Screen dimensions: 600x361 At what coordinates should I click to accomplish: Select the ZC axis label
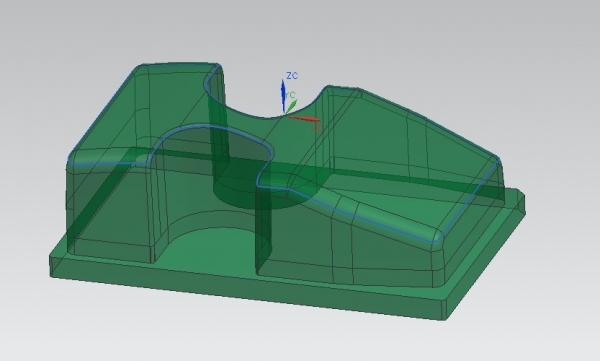coord(292,76)
